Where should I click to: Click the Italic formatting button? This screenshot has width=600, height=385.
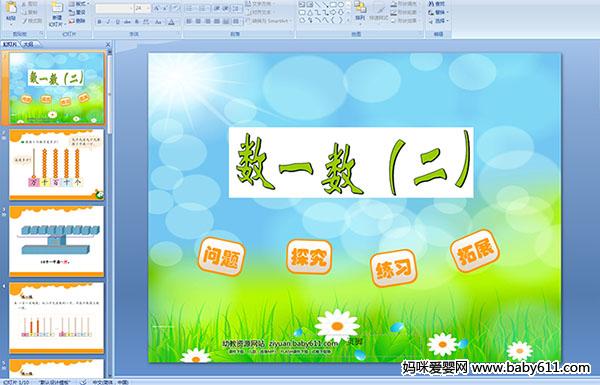tap(108, 22)
